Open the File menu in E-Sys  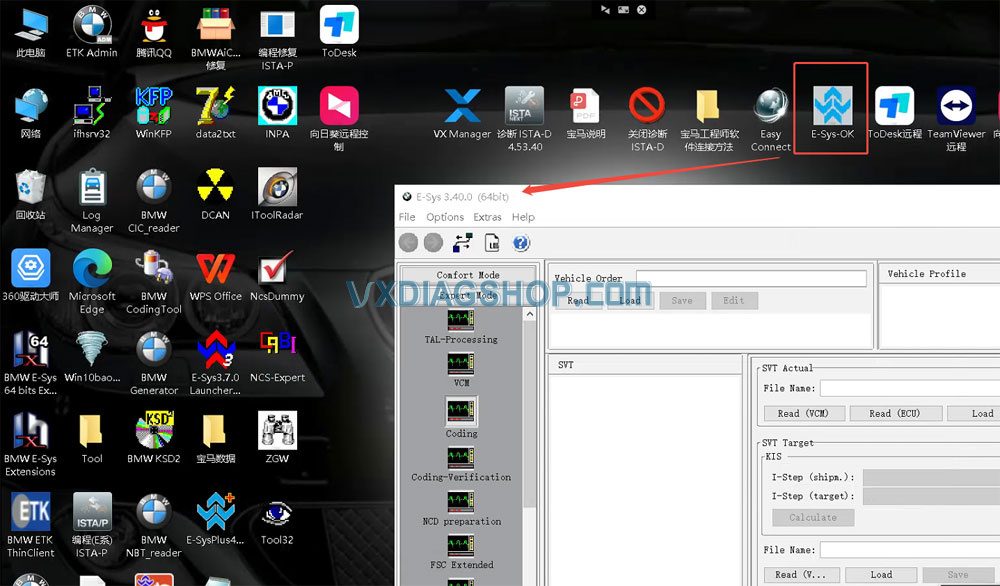(x=406, y=217)
